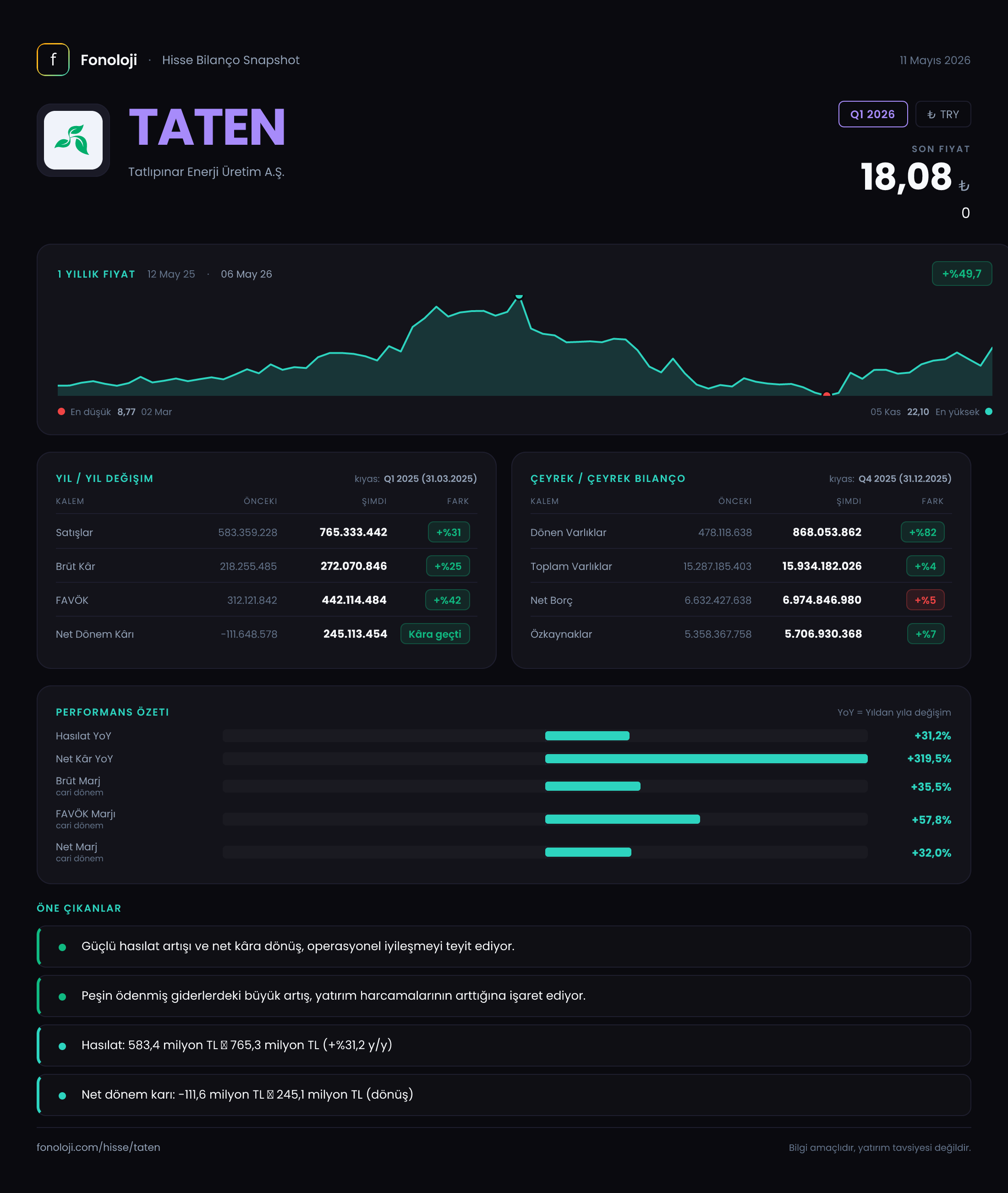The width and height of the screenshot is (1008, 1193).
Task: Click the Fonoloji brand name
Action: click(109, 60)
